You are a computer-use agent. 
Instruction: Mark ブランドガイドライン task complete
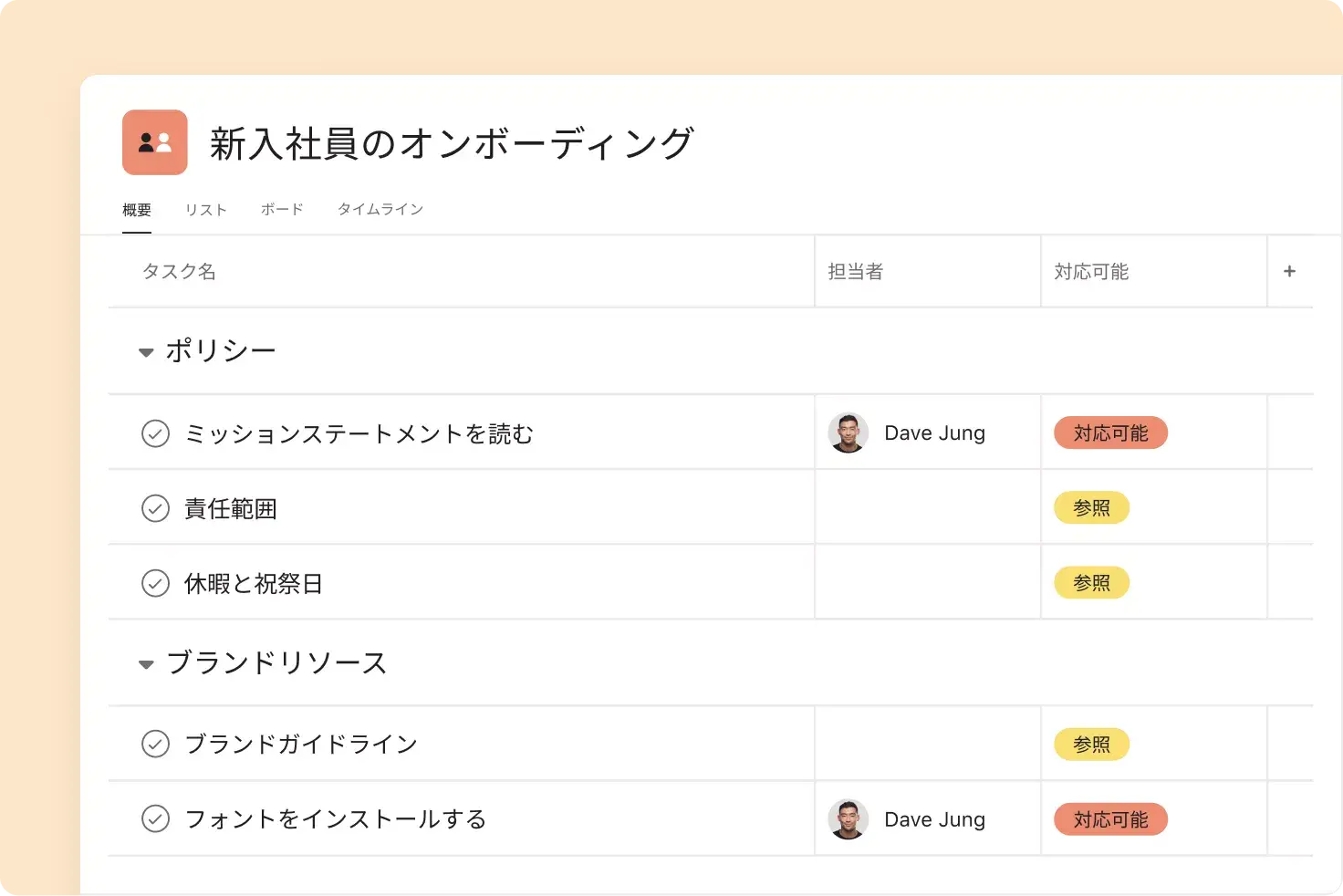coord(156,745)
